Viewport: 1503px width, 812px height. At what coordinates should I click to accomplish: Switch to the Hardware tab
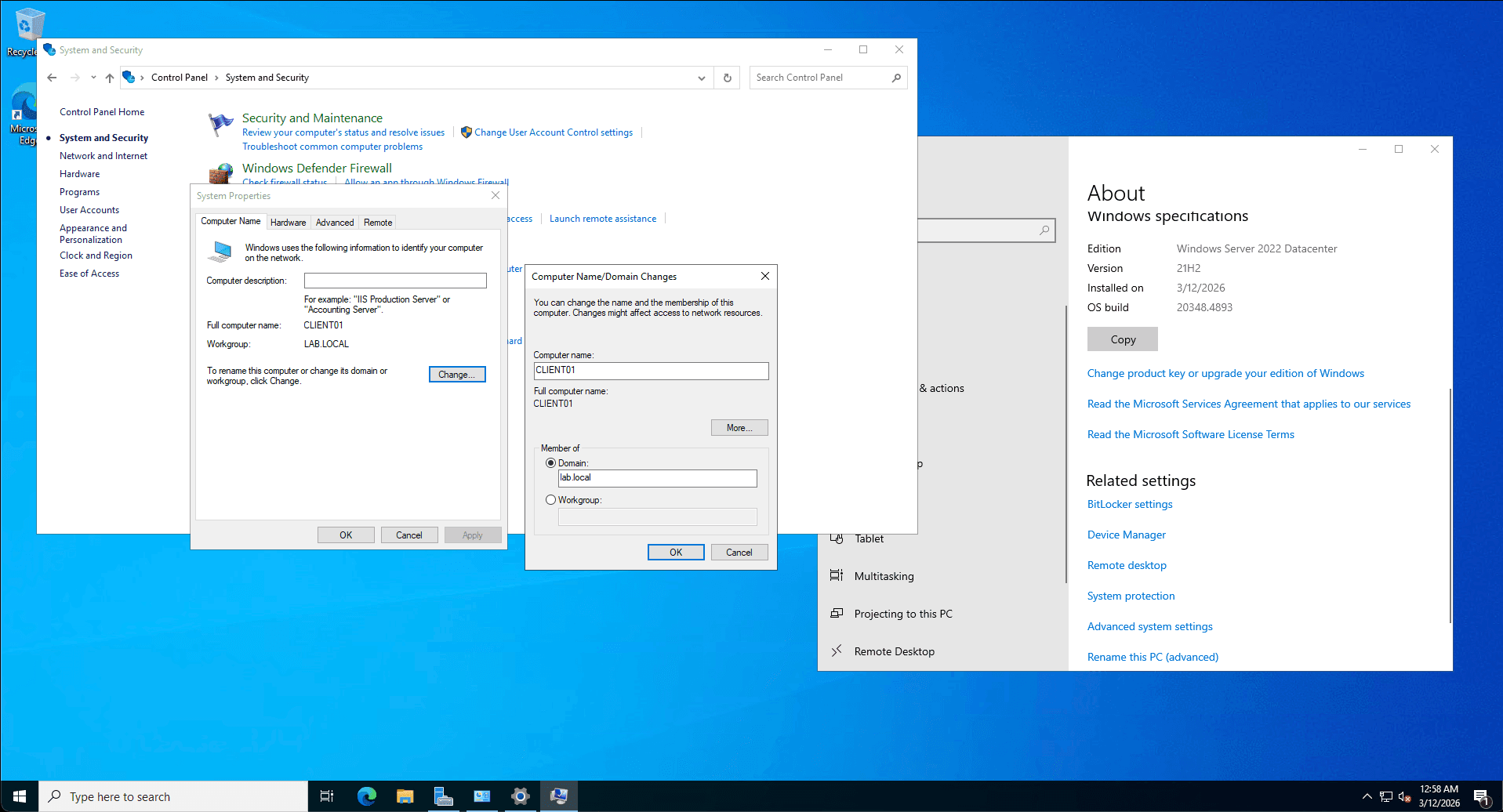coord(288,223)
